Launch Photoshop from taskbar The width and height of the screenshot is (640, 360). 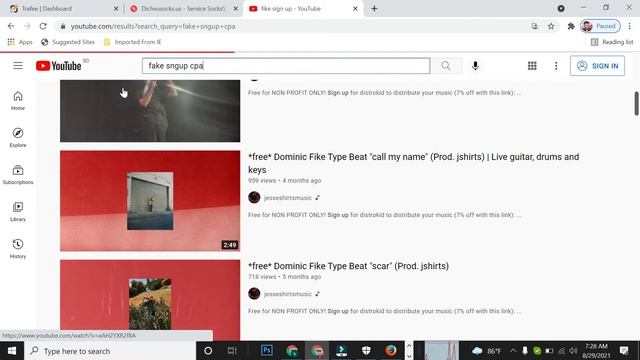pos(267,351)
